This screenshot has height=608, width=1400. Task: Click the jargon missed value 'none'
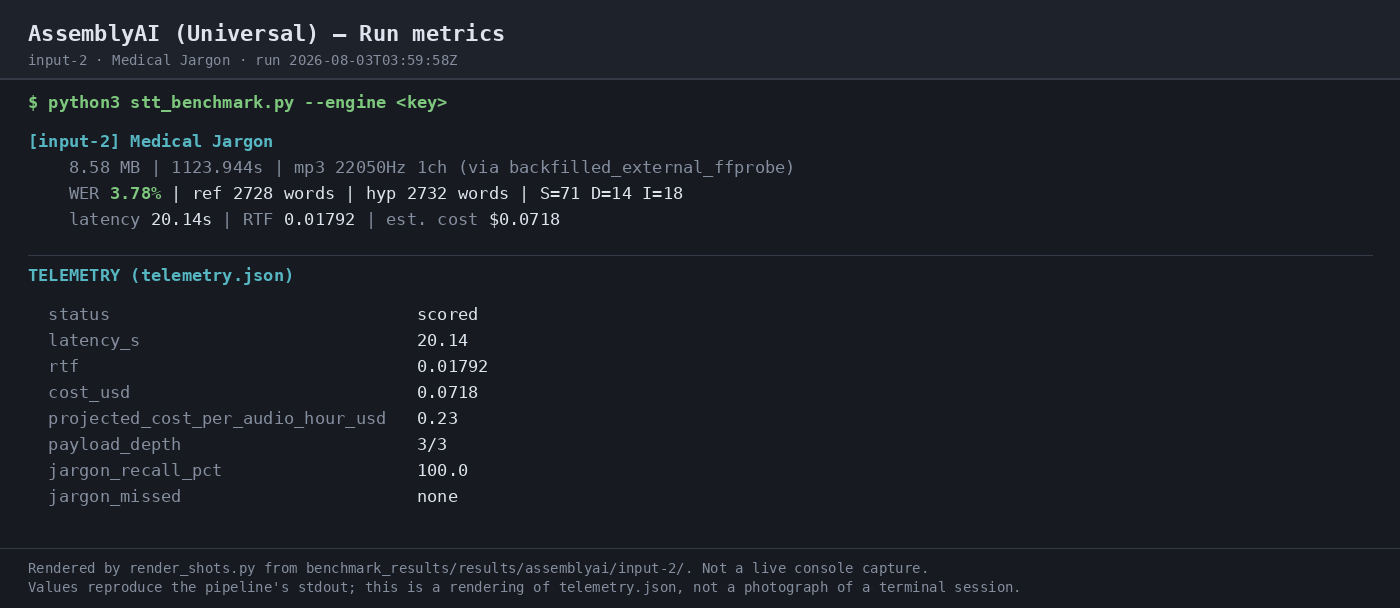[437, 497]
